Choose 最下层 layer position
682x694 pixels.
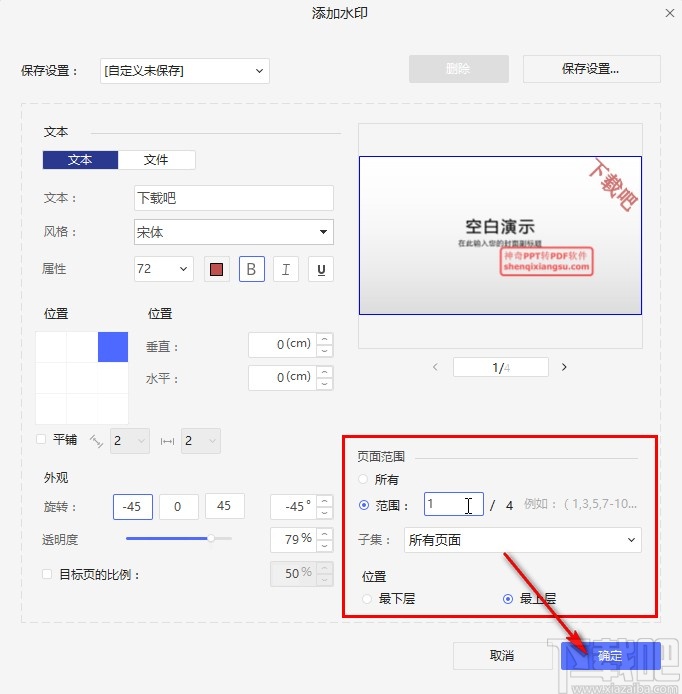[366, 599]
